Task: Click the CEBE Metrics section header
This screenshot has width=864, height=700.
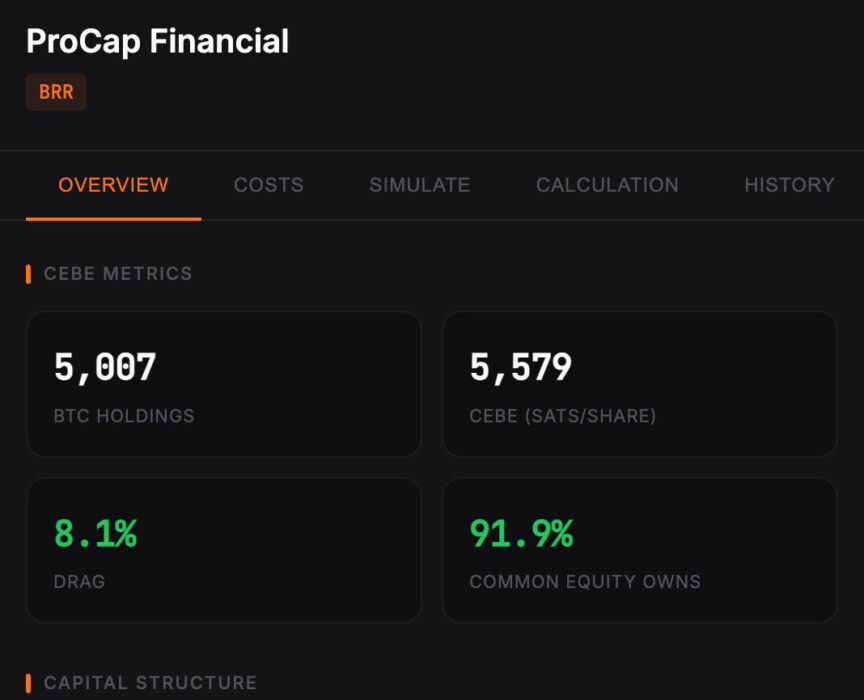Action: (x=118, y=274)
